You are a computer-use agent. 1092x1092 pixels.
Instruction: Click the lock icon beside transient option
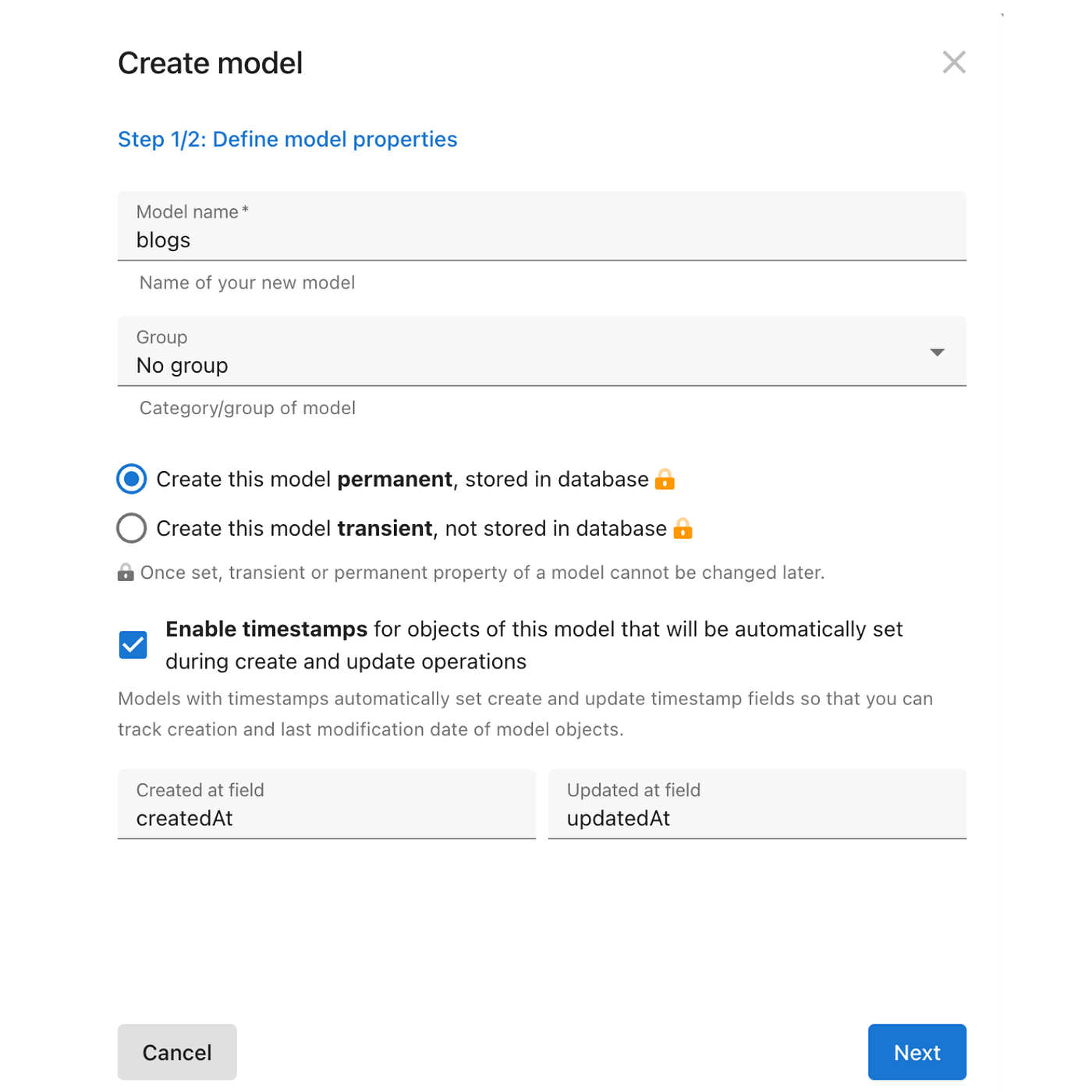684,528
